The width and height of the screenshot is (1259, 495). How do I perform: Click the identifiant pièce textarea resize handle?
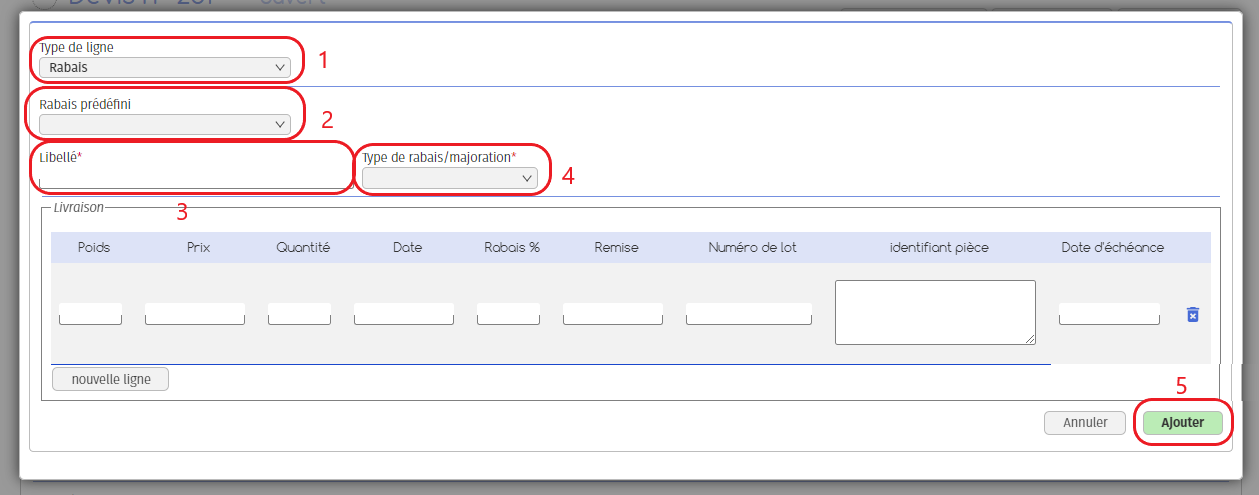coord(1030,340)
